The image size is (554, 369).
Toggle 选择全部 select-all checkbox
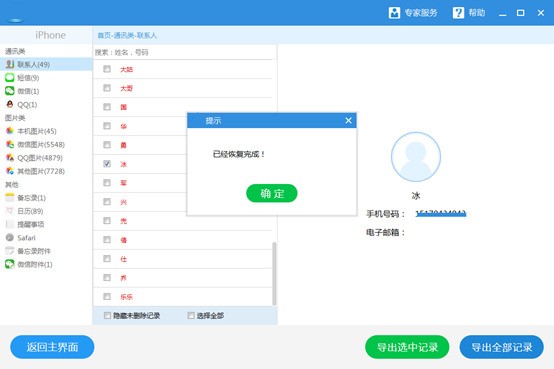coord(191,315)
